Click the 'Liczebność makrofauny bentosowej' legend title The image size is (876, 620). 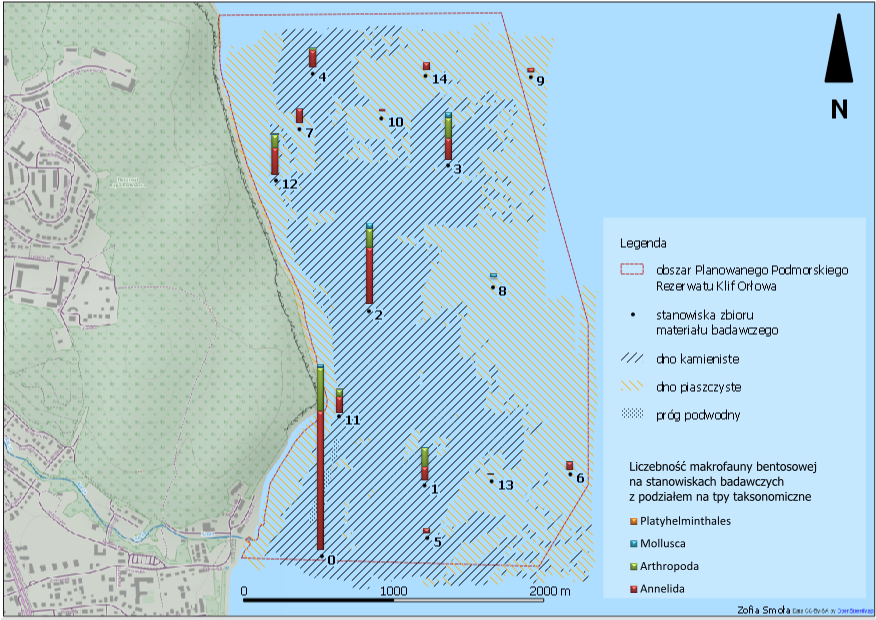coord(723,466)
